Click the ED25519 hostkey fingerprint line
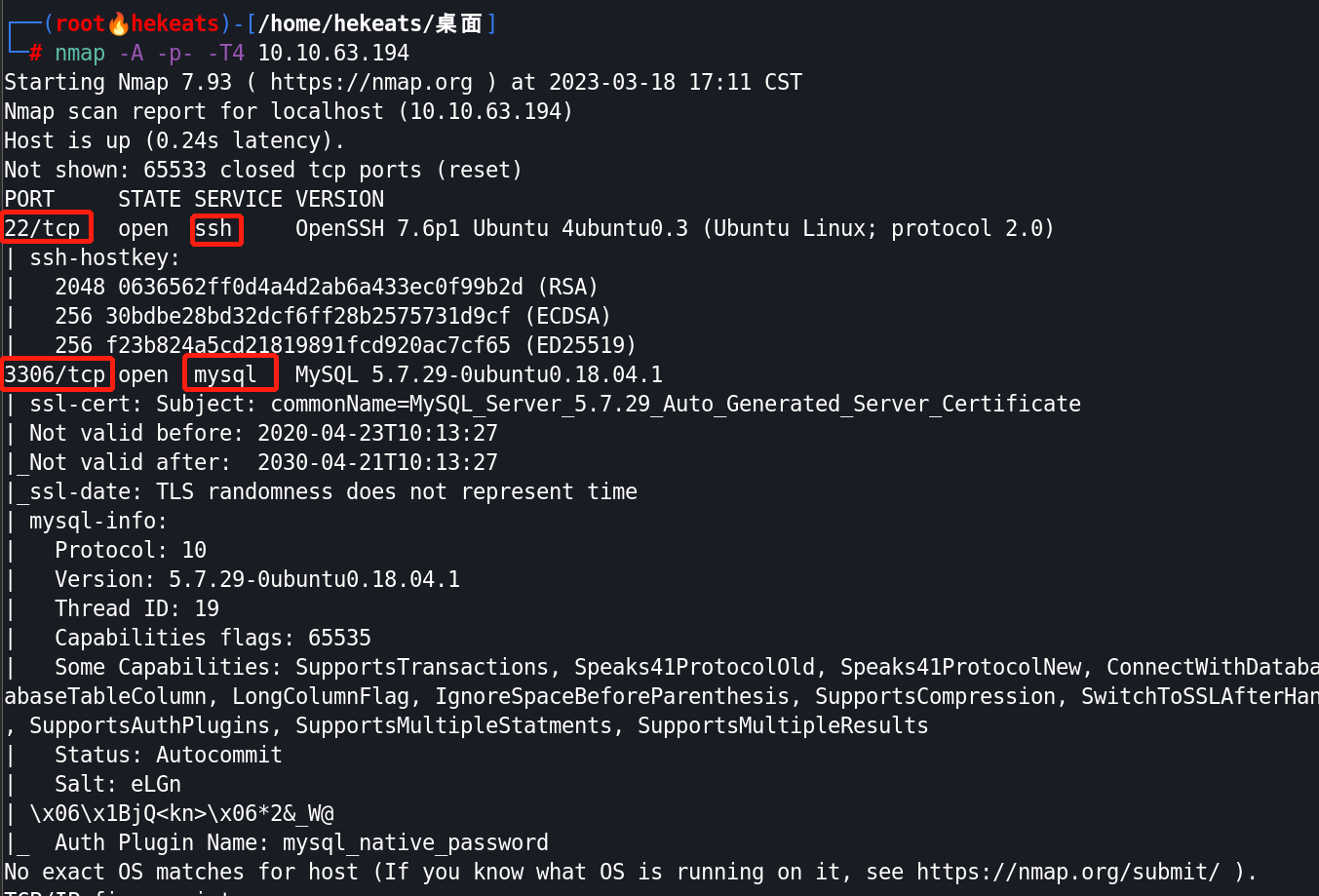The height and width of the screenshot is (896, 1319). tap(345, 345)
